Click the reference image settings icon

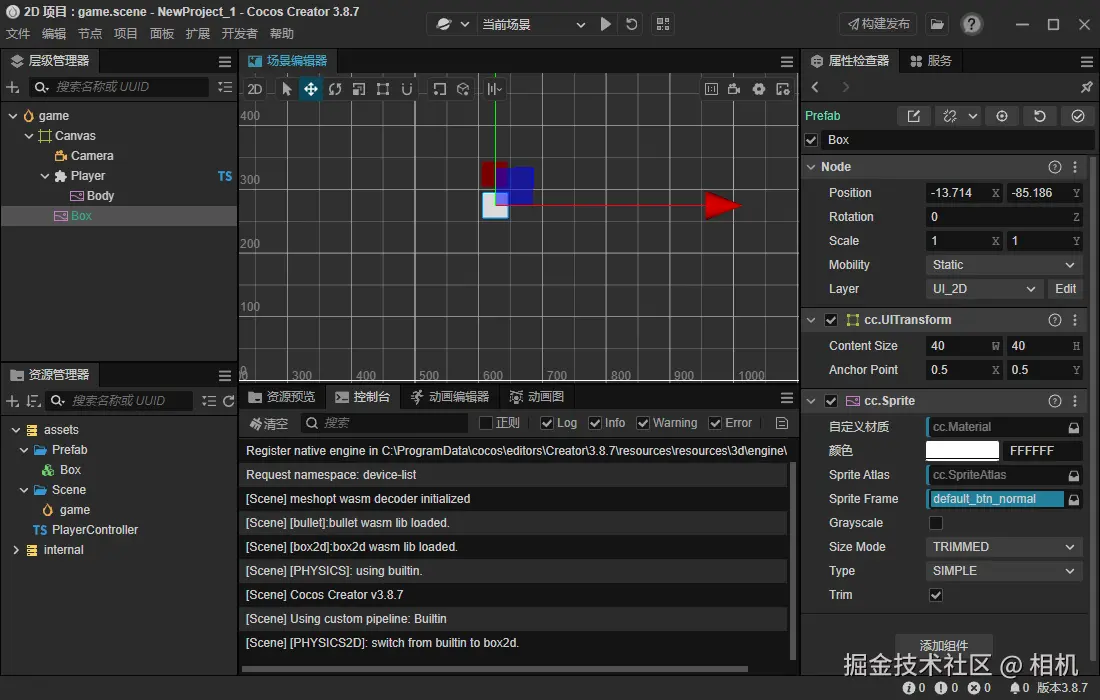[x=783, y=89]
